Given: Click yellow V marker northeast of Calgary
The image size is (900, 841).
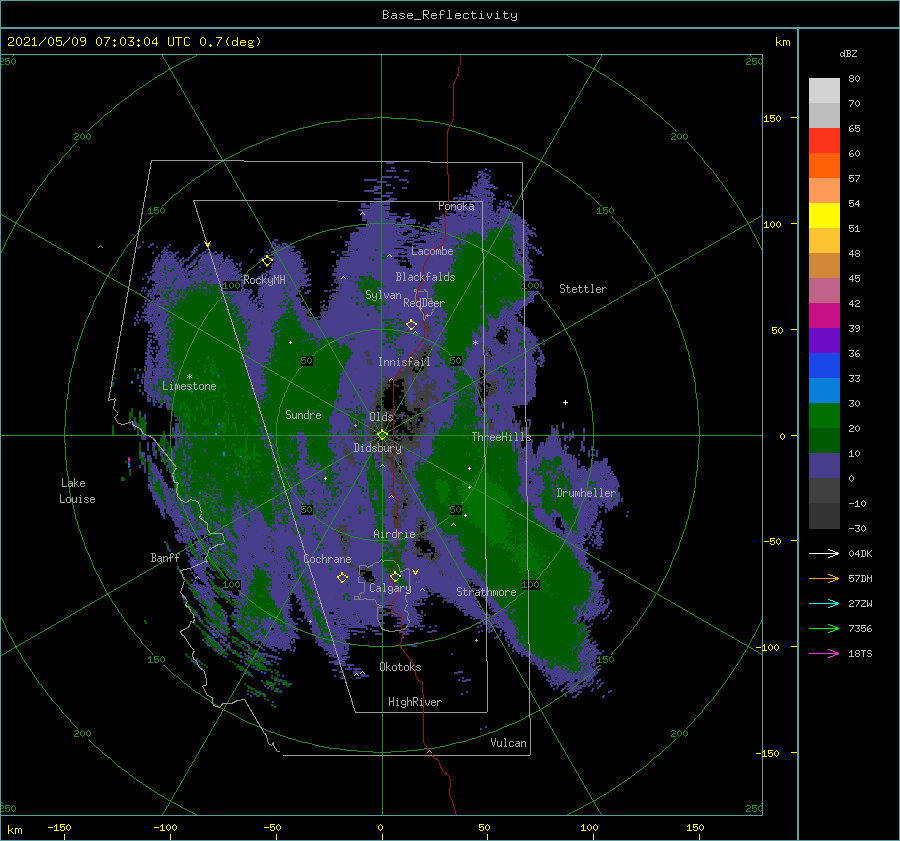Looking at the screenshot, I should 416,572.
